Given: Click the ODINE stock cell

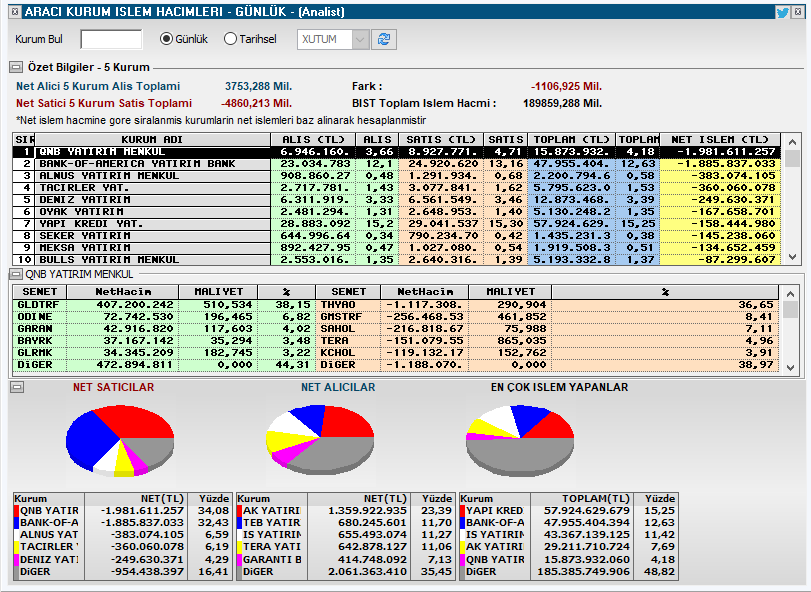Looking at the screenshot, I should click(39, 317).
